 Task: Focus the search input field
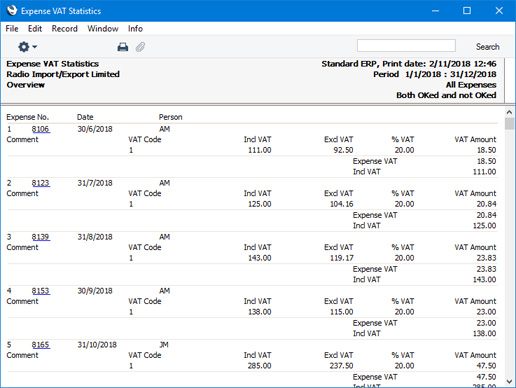406,46
